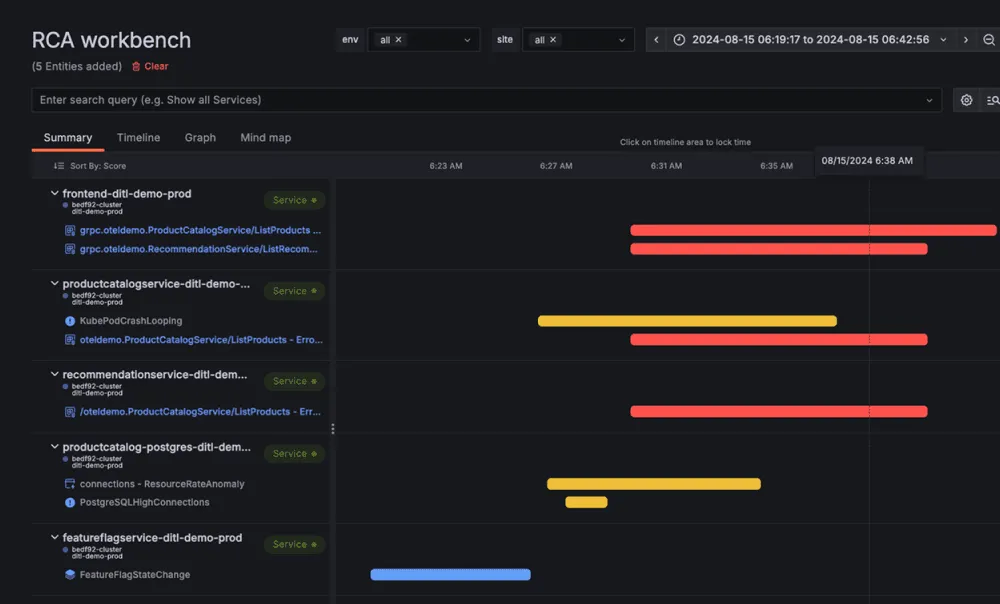
Task: Click the delete icon next to Clear
Action: pyautogui.click(x=134, y=66)
